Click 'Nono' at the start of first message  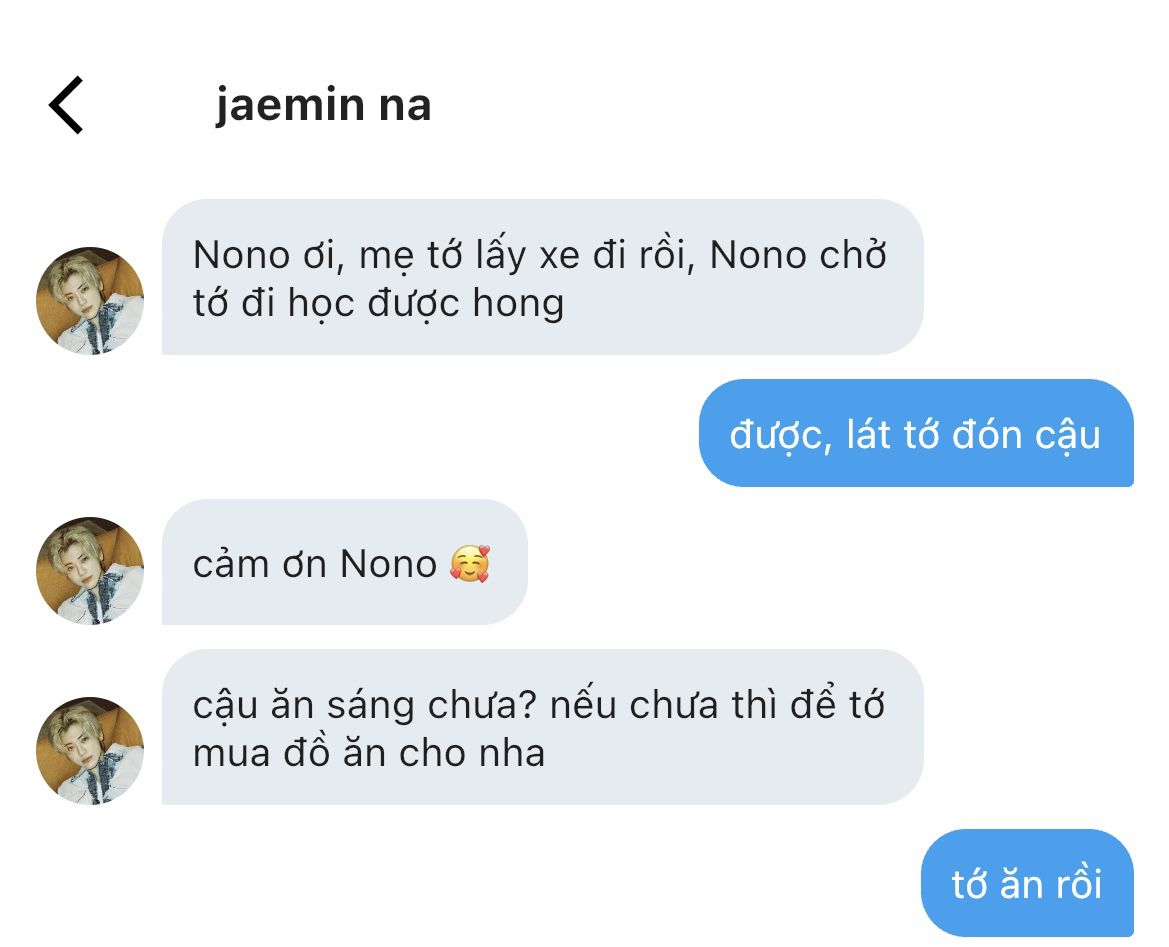[241, 256]
